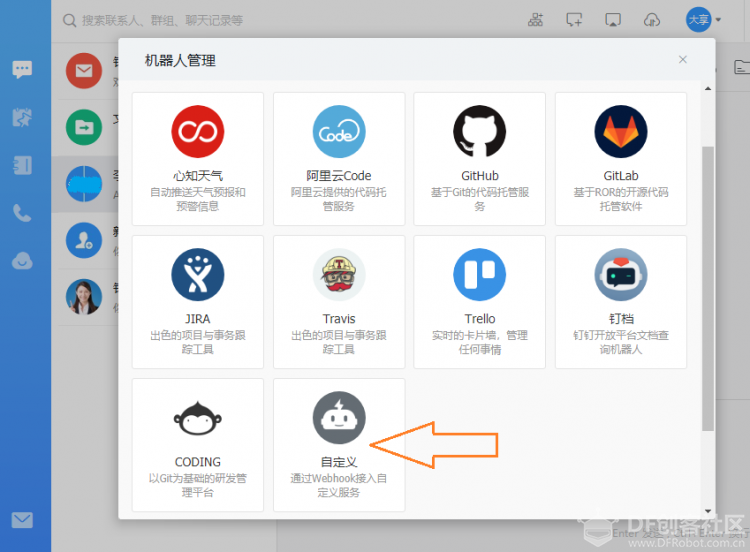Choose the CODING robot

pos(198,445)
